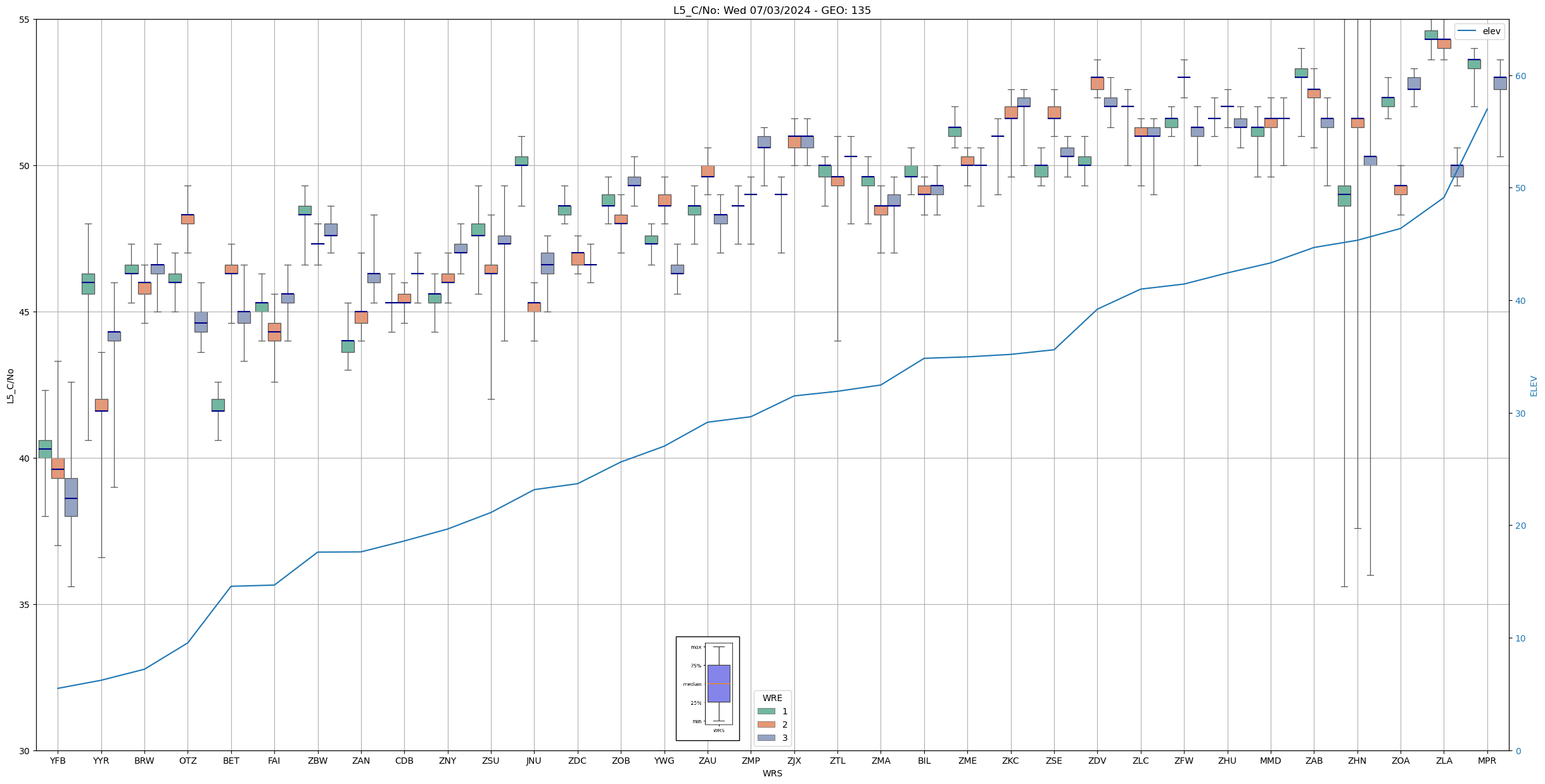1545x784 pixels.
Task: Click the orange WRE 2 legend swatch
Action: pyautogui.click(x=766, y=724)
